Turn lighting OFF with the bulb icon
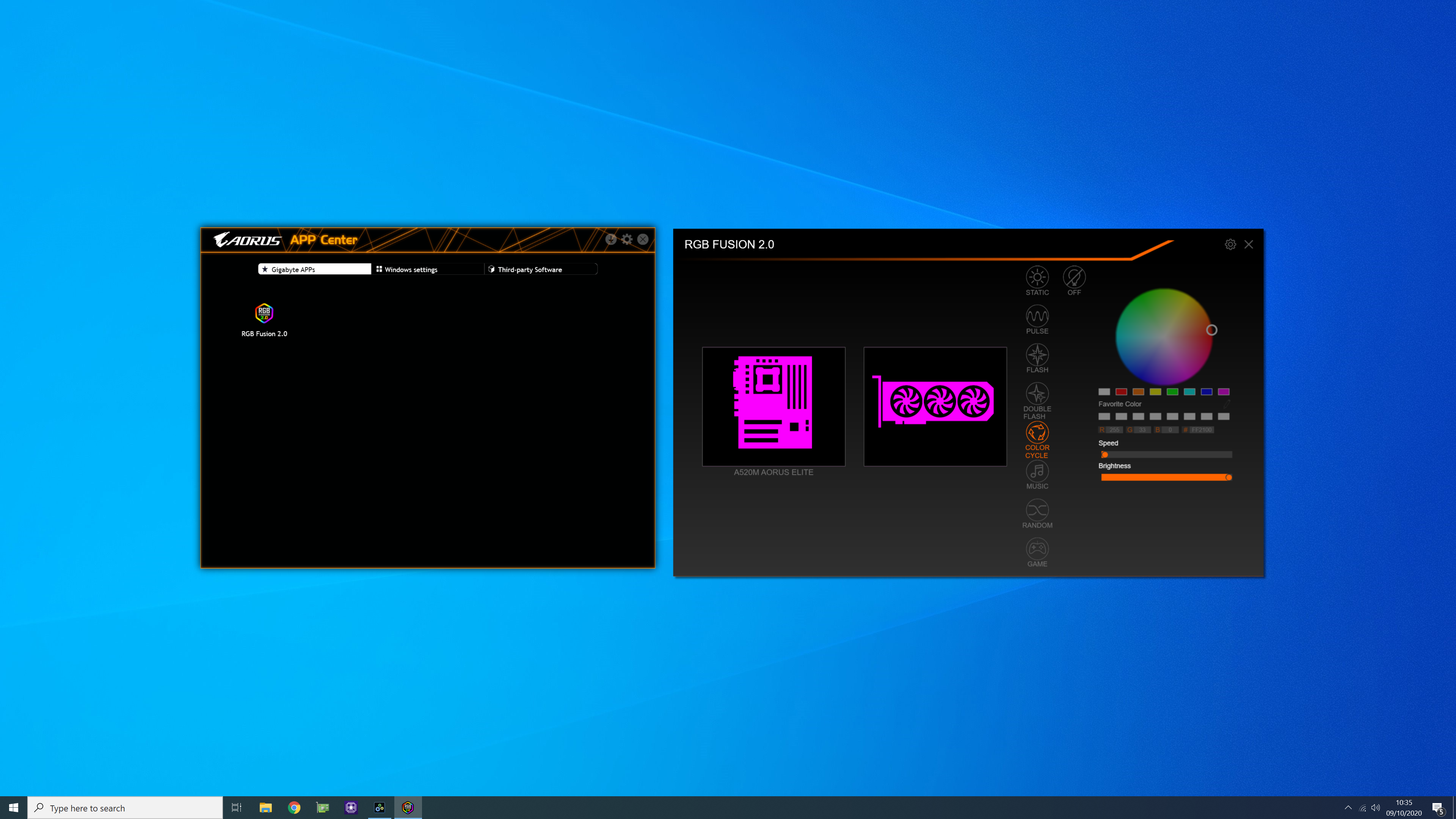The height and width of the screenshot is (819, 1456). click(x=1074, y=281)
